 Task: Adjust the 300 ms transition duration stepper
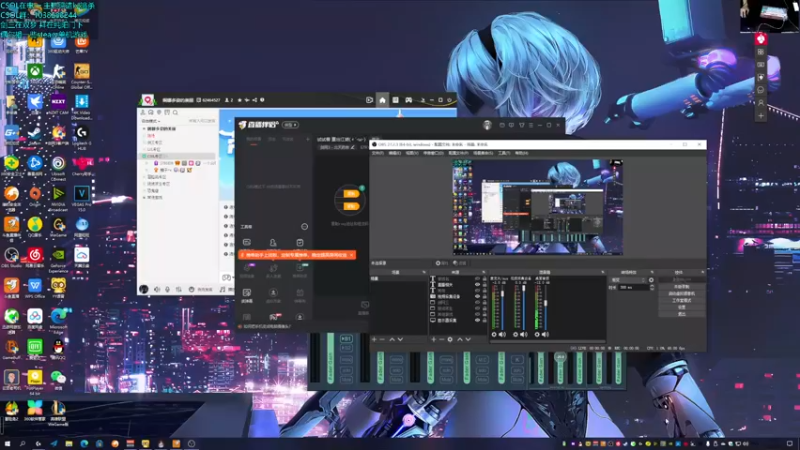(652, 288)
